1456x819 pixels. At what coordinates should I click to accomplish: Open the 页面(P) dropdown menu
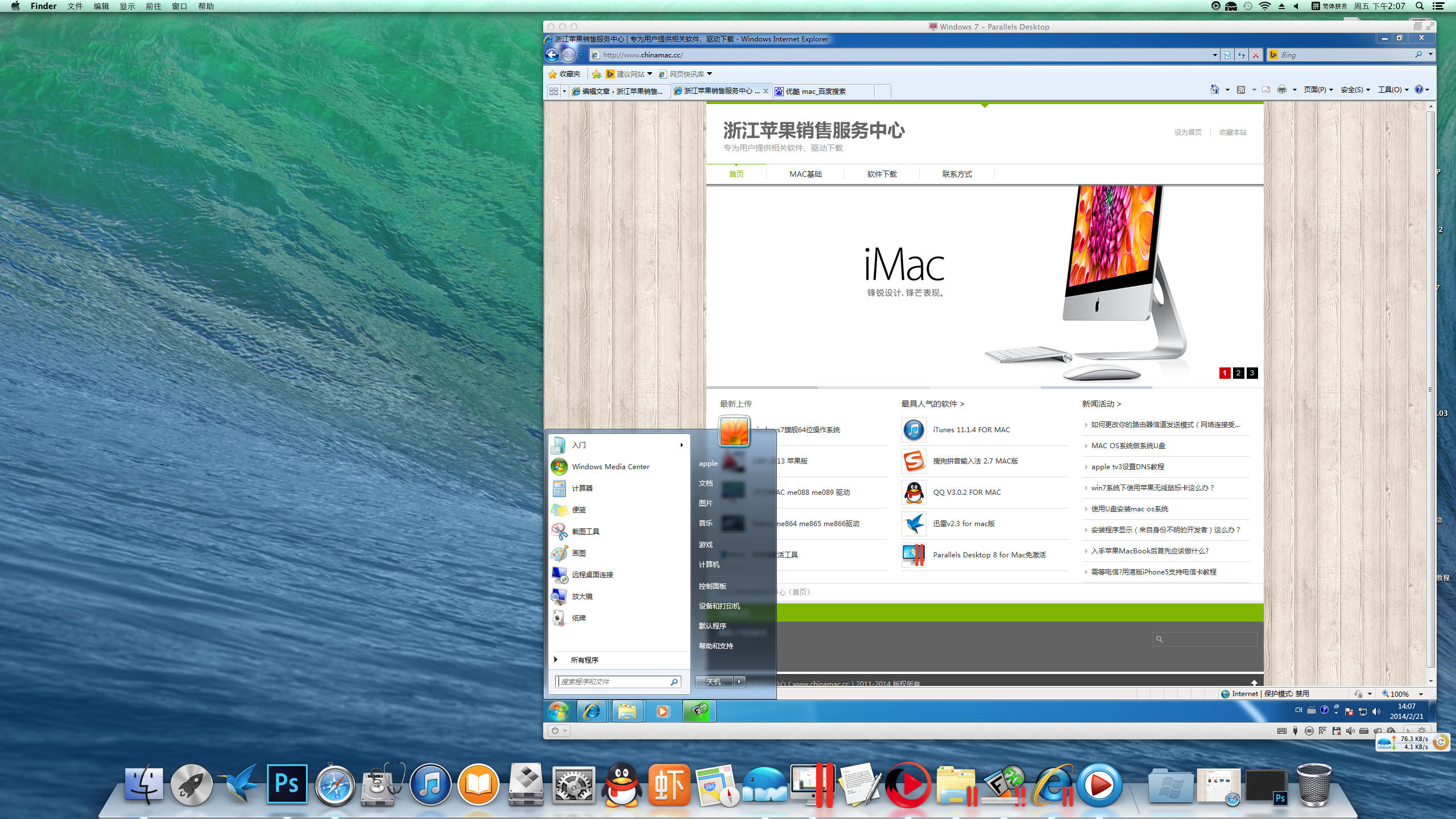(x=1318, y=89)
